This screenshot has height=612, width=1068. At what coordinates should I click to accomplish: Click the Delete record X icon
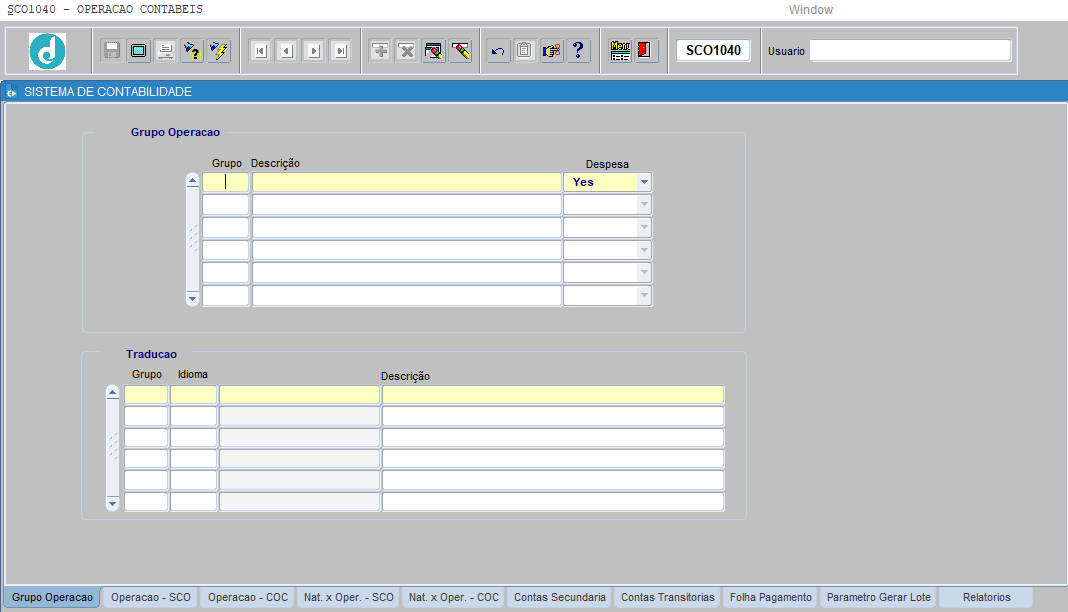click(406, 51)
